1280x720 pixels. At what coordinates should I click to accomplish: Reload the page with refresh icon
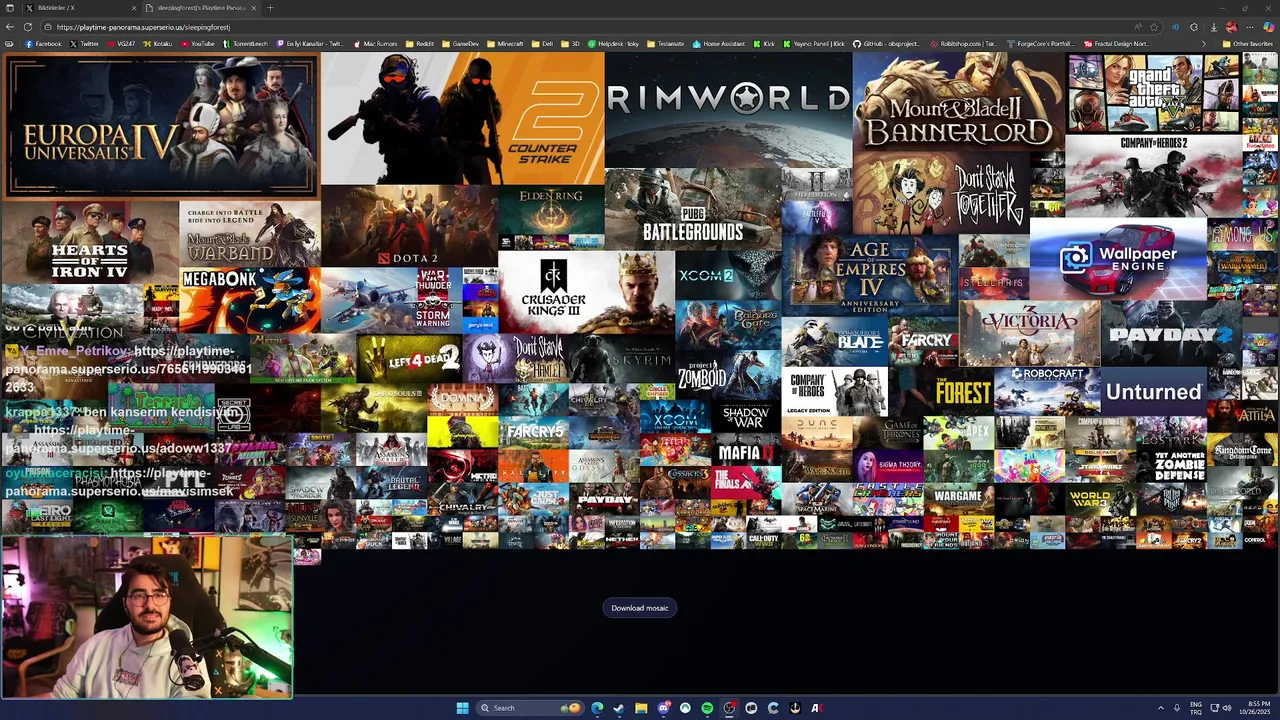[28, 27]
